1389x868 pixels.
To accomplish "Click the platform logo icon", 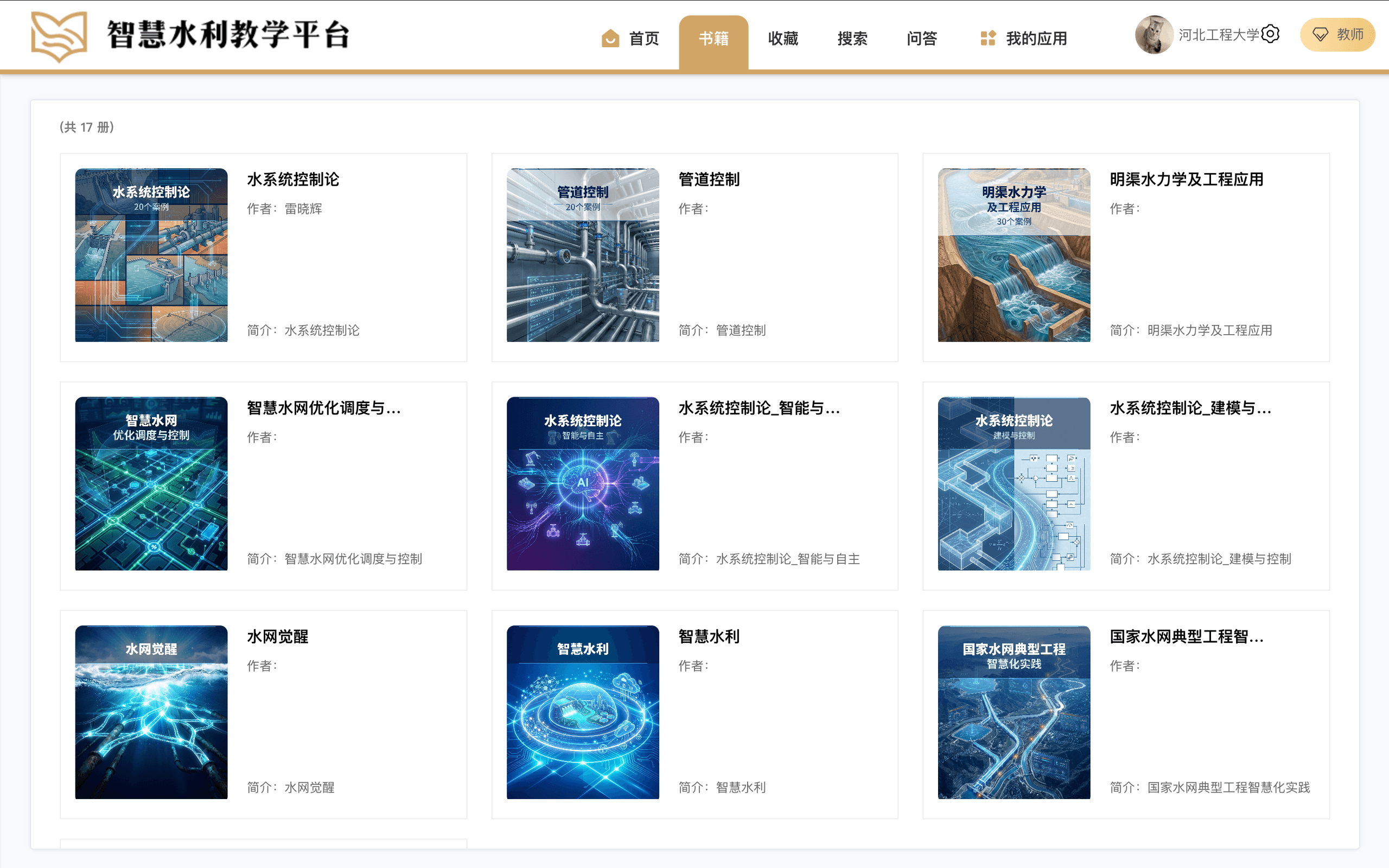I will coord(59,36).
